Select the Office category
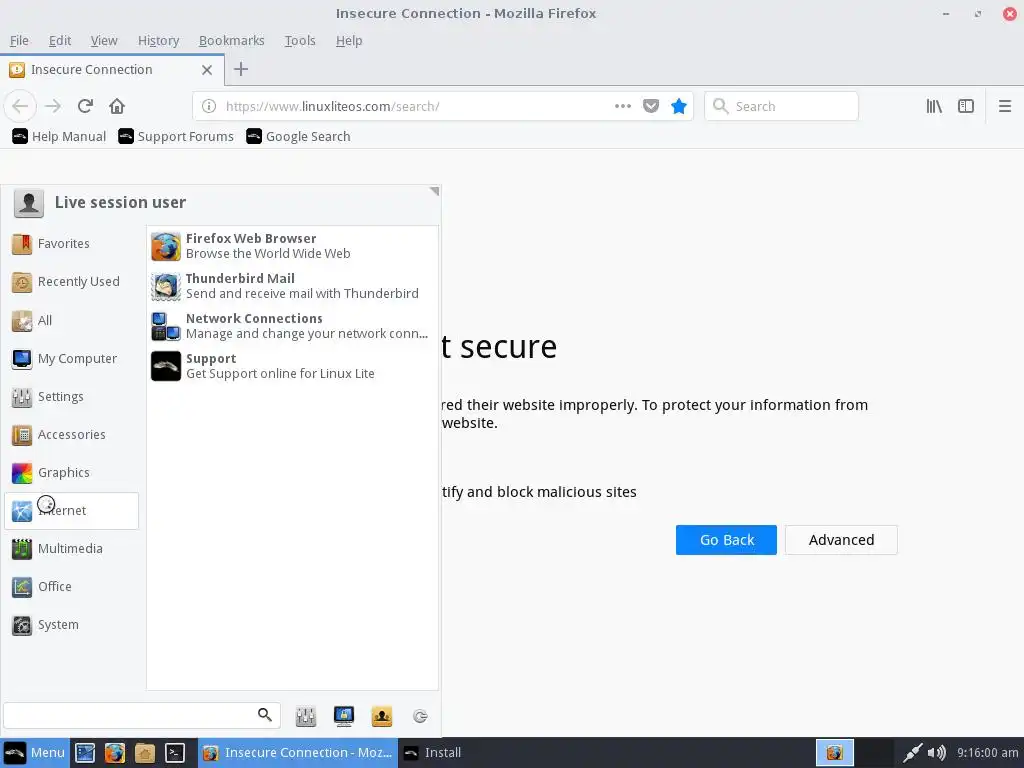The height and width of the screenshot is (768, 1024). pyautogui.click(x=71, y=586)
